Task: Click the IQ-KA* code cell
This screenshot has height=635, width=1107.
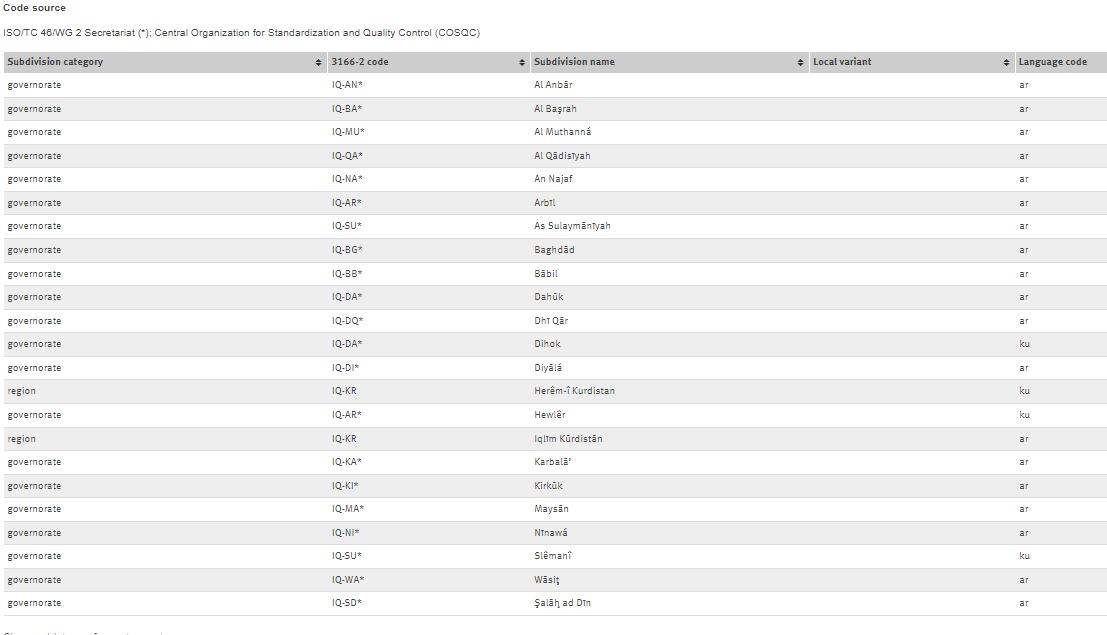Action: point(347,462)
